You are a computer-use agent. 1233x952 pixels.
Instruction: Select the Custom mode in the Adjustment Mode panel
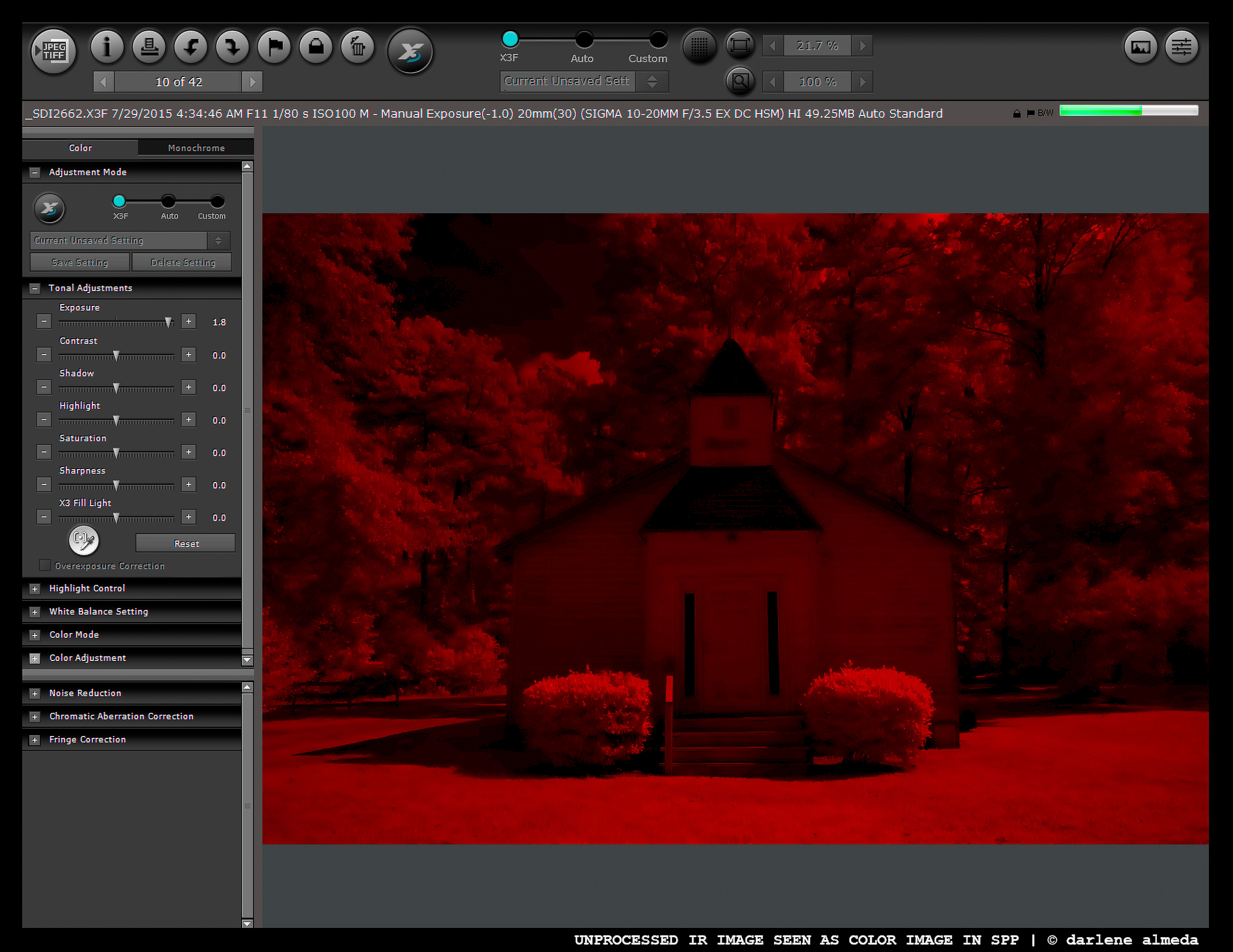pyautogui.click(x=217, y=202)
